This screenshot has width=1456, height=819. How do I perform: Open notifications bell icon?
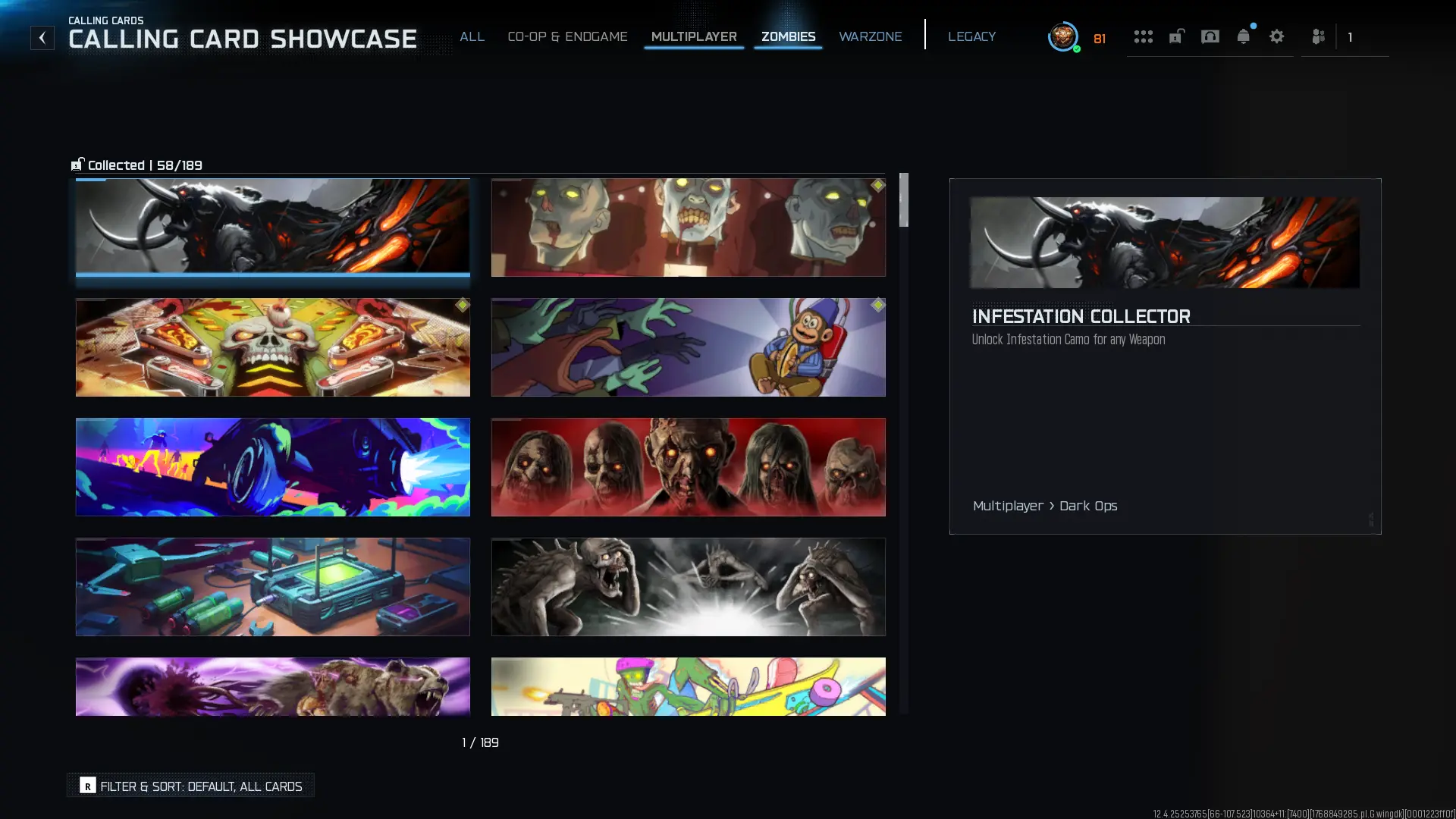[1243, 36]
